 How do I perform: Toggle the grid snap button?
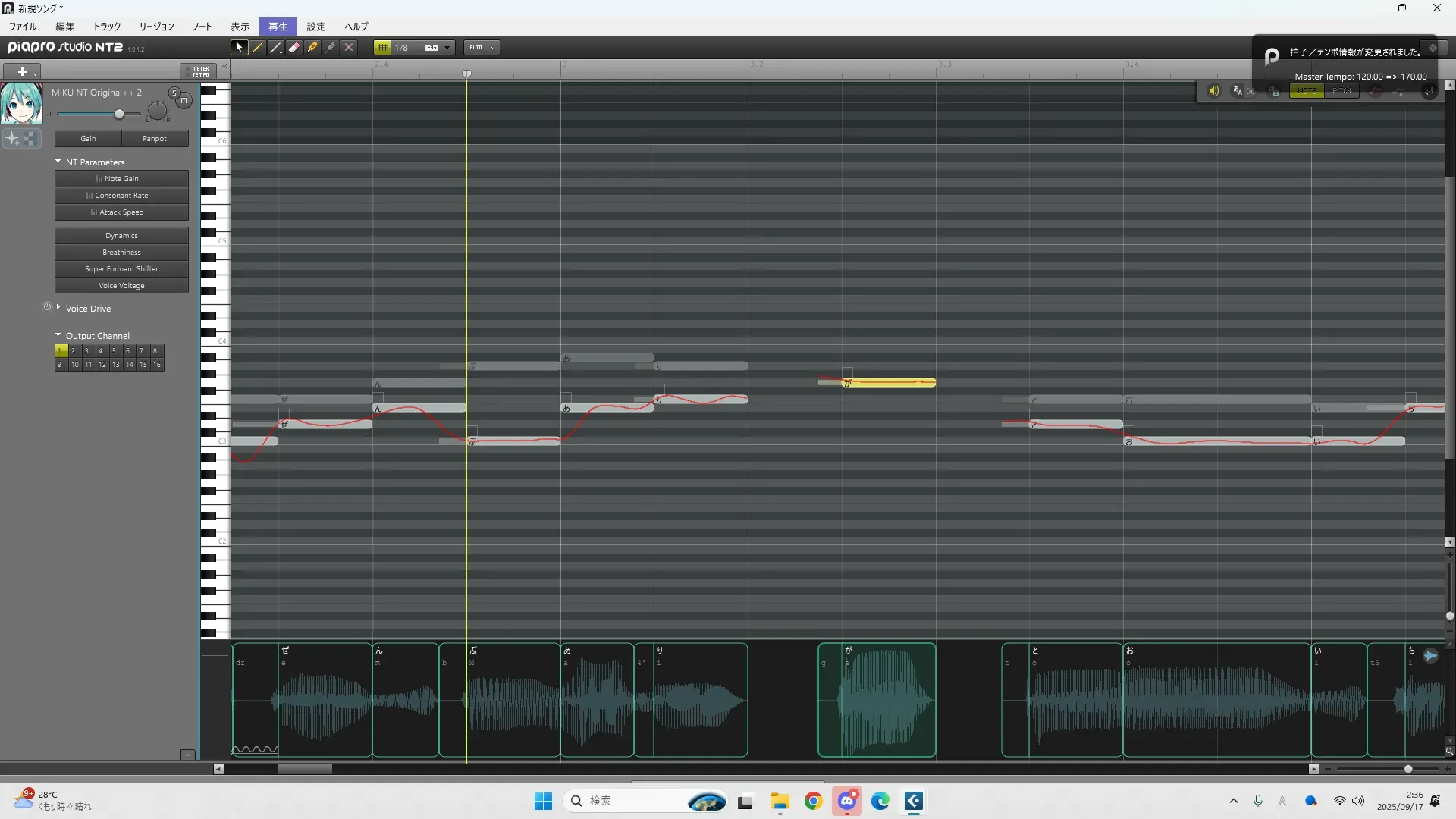(x=382, y=48)
